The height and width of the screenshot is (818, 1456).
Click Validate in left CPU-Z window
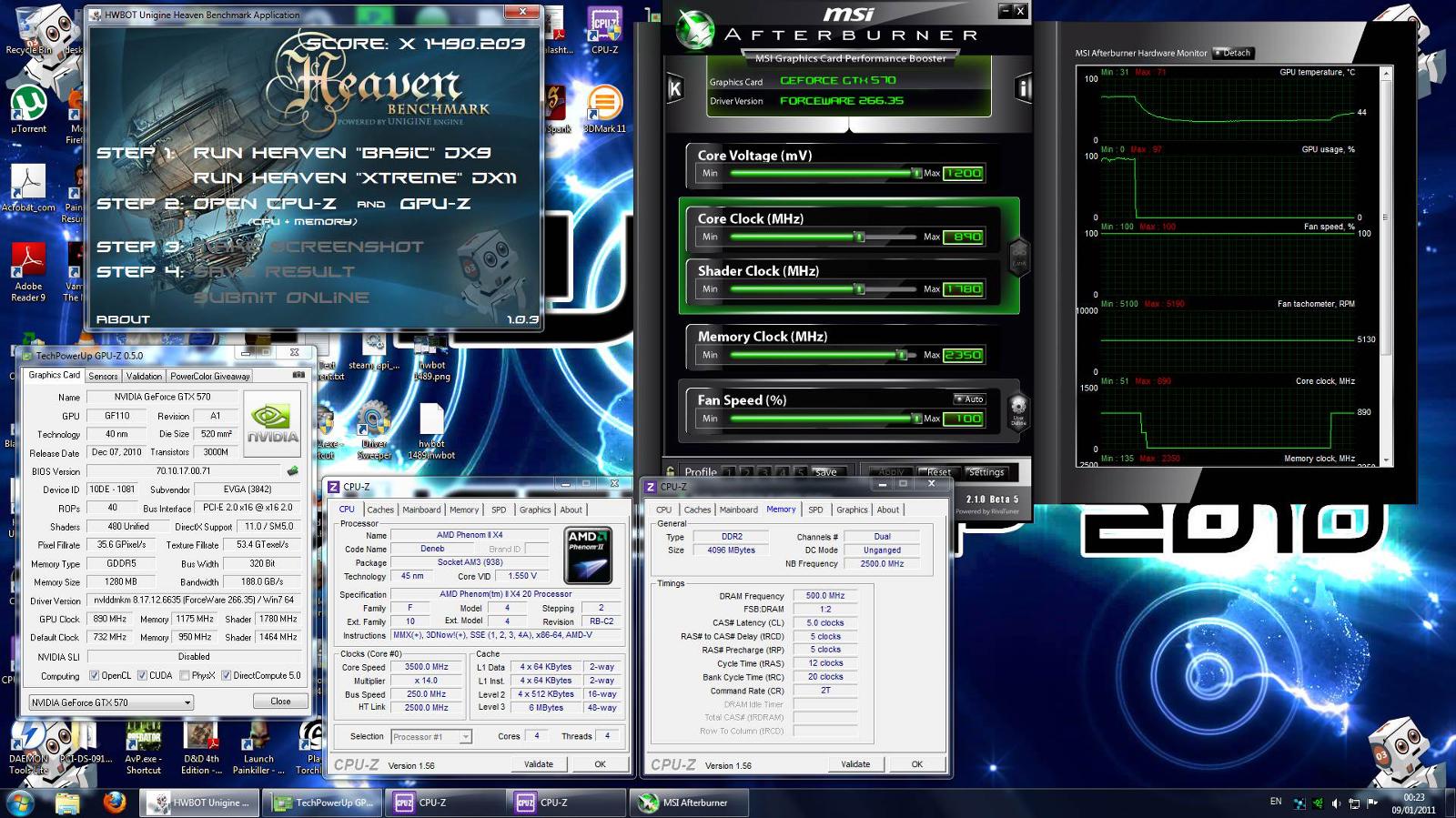pos(539,764)
